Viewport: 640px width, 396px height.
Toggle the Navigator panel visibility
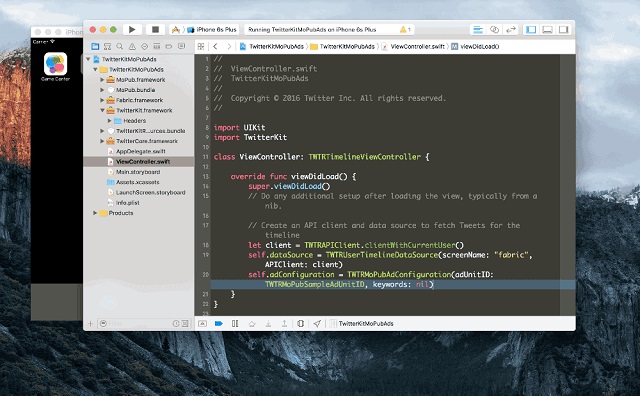click(531, 29)
